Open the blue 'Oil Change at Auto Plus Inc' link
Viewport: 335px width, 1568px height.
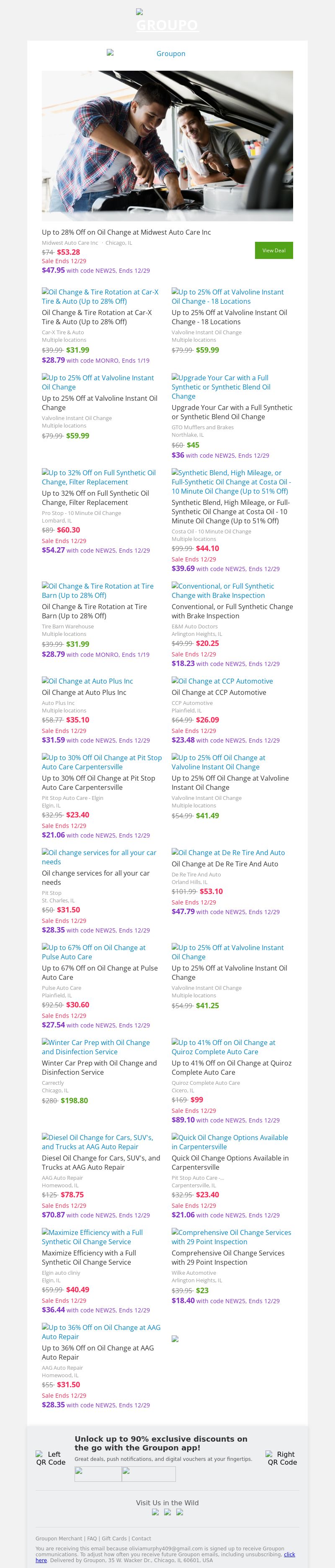point(87,681)
